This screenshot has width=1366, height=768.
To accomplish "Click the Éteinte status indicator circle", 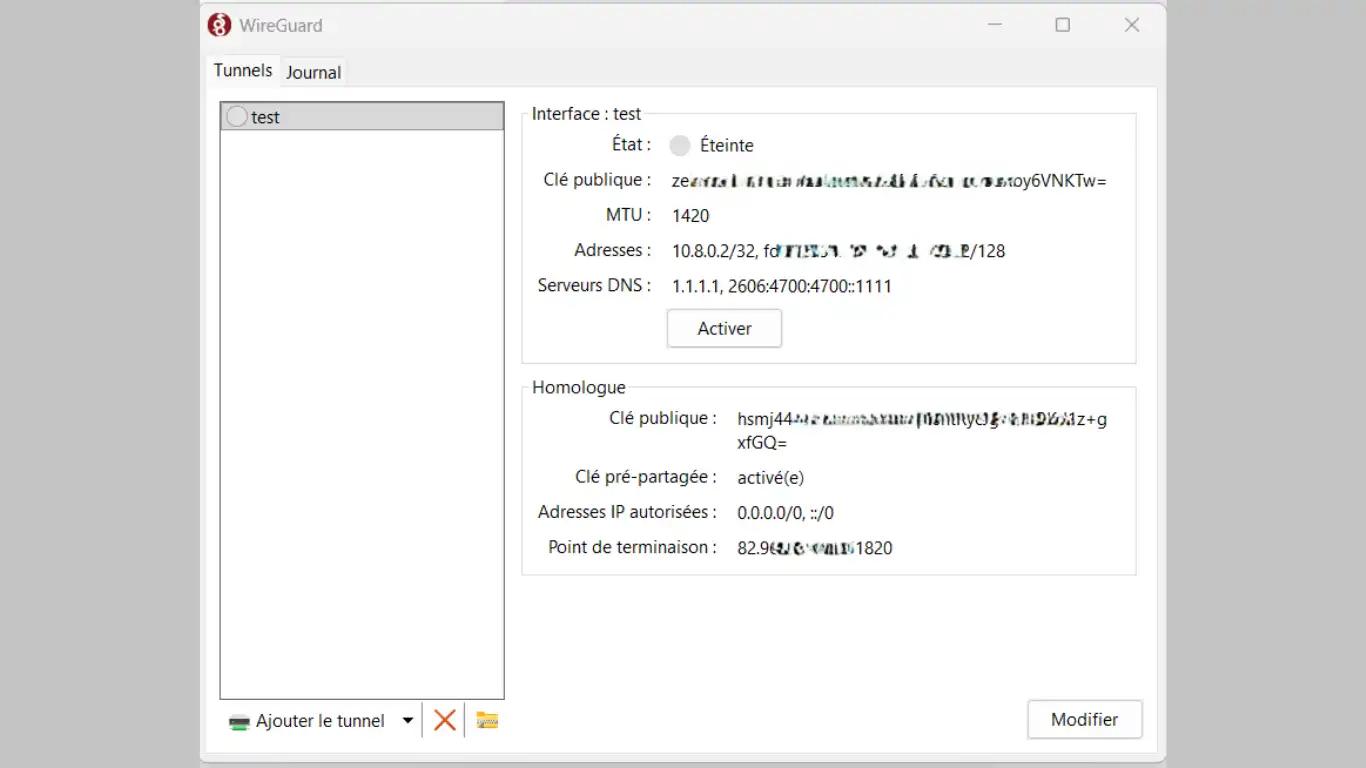I will (x=680, y=146).
